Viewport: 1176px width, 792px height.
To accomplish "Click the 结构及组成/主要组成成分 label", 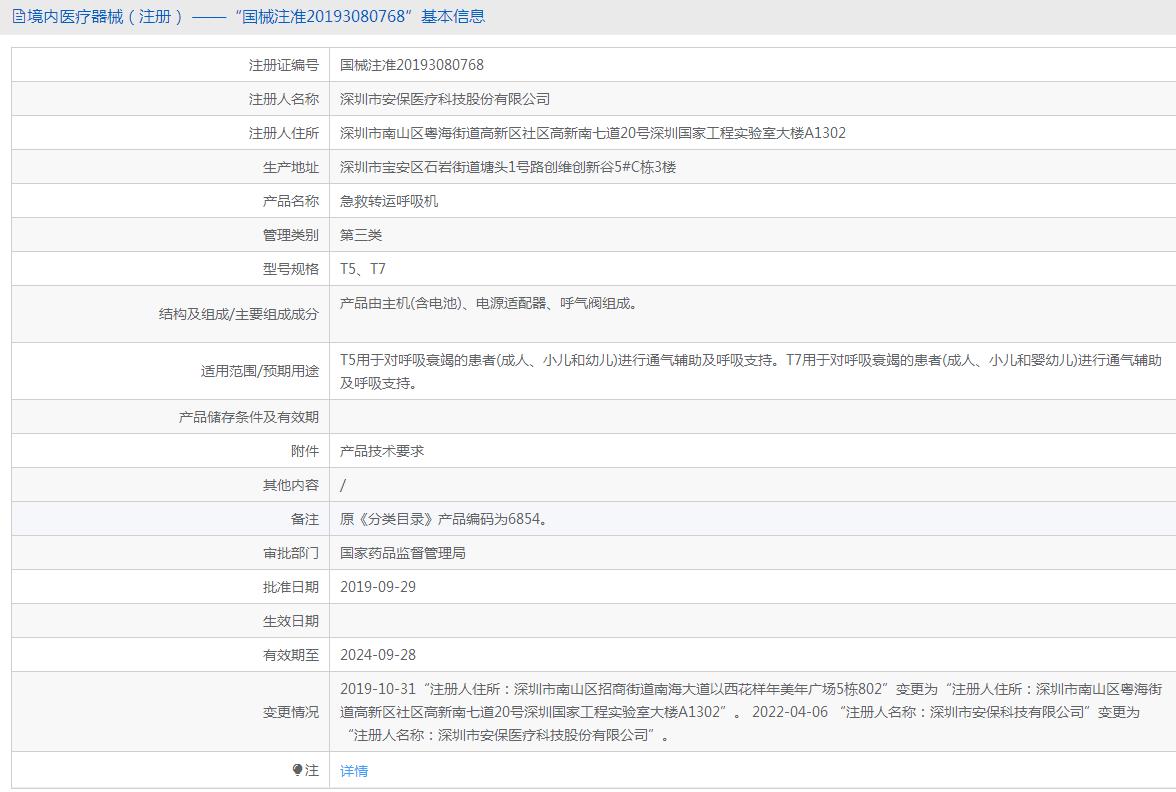I will pos(238,314).
